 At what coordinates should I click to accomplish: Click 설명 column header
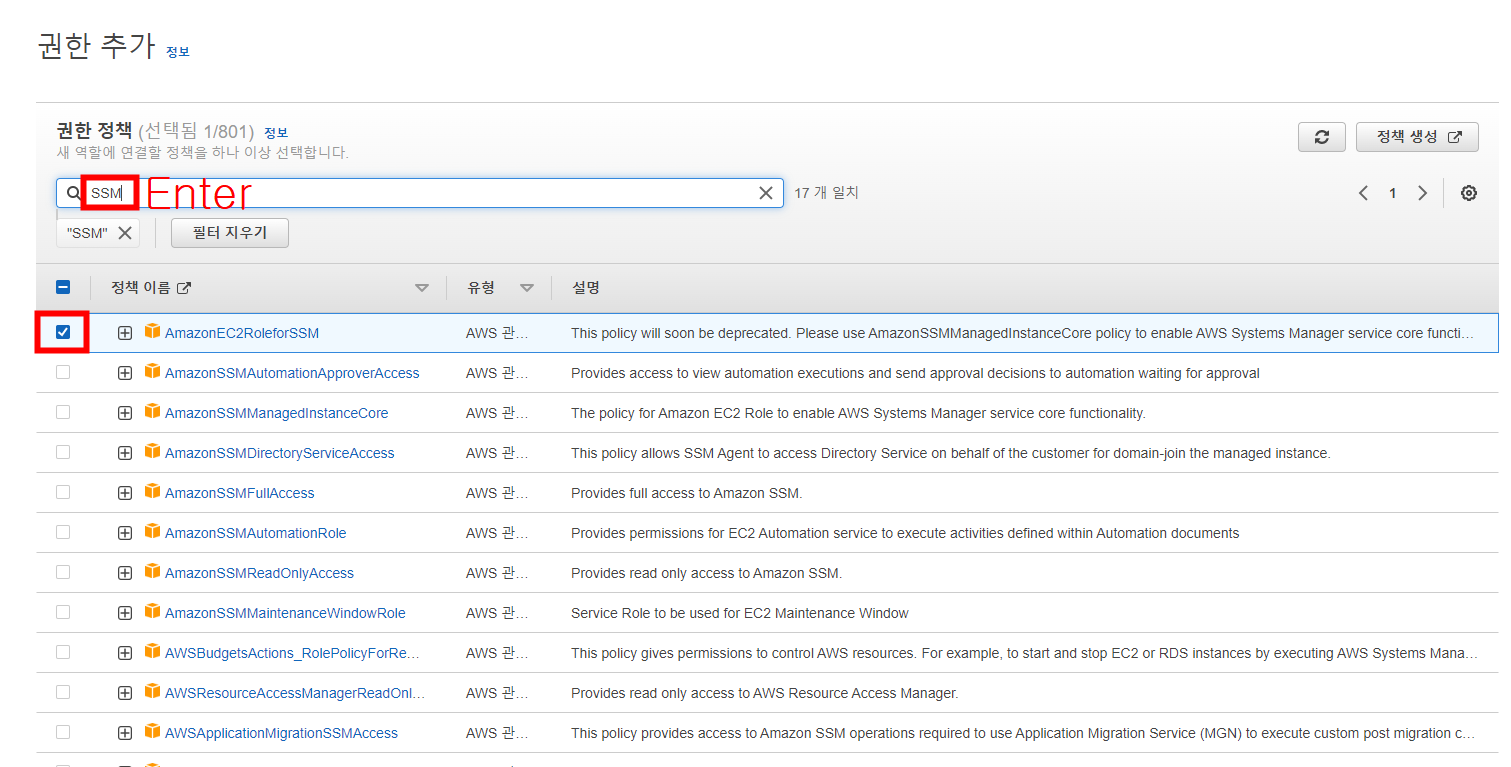point(585,288)
